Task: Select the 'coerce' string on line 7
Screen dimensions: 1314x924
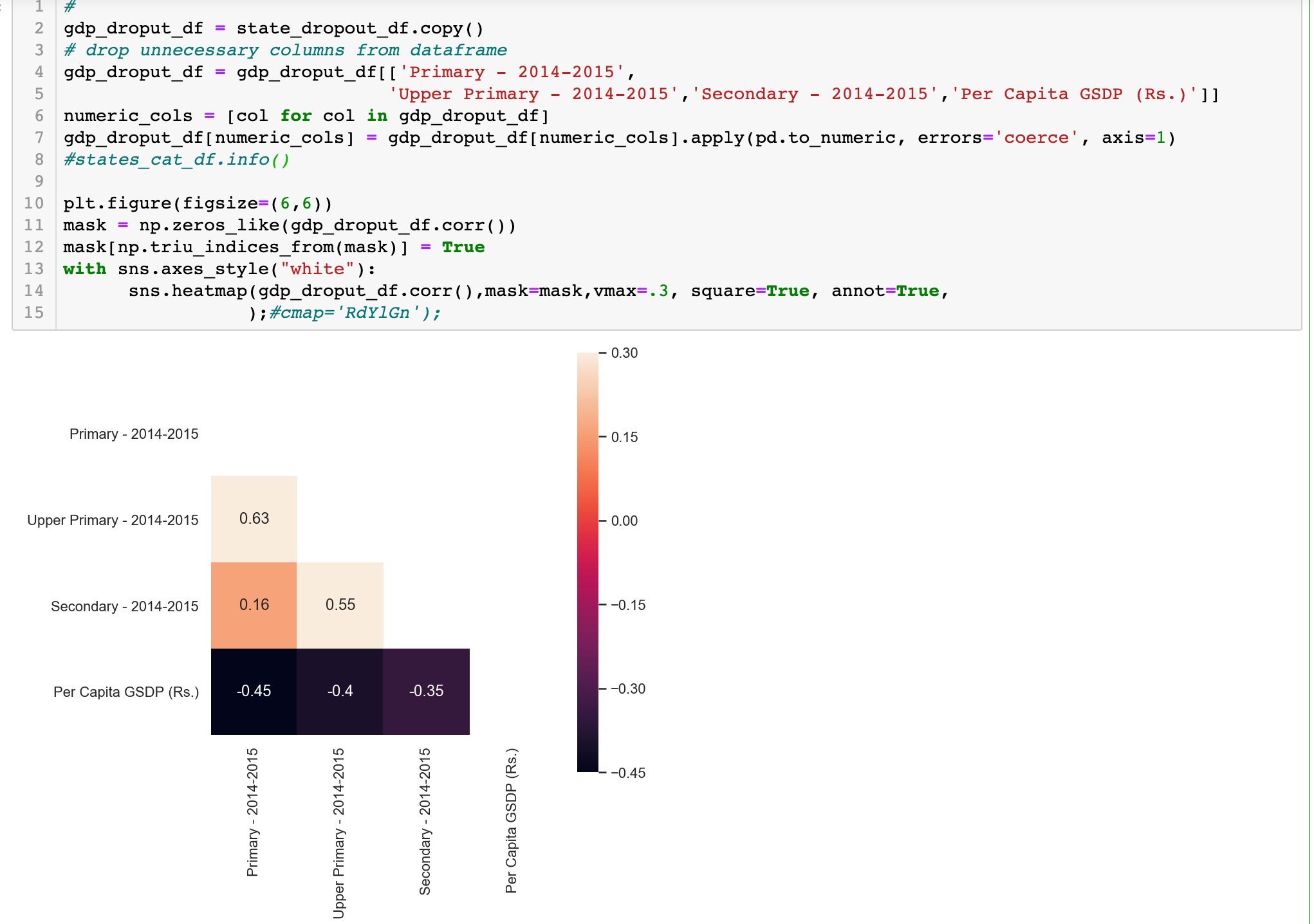Action: click(1034, 137)
